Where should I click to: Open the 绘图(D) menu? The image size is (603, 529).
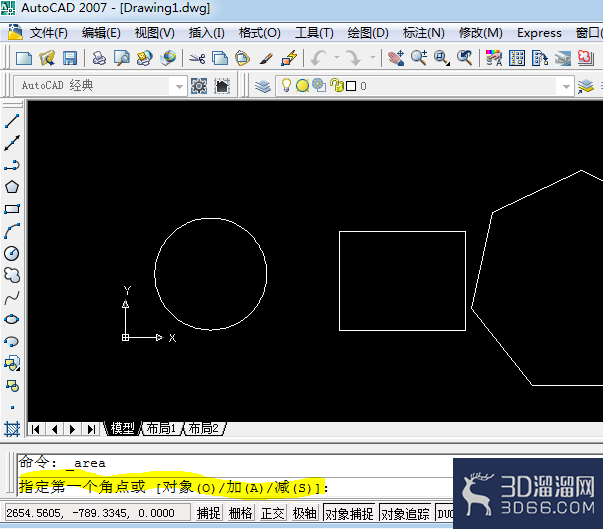point(368,33)
